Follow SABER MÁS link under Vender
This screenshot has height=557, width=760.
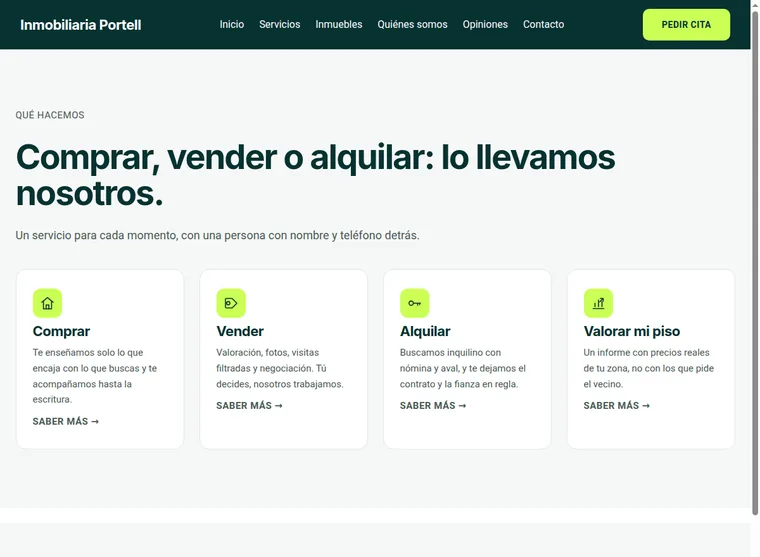click(249, 405)
